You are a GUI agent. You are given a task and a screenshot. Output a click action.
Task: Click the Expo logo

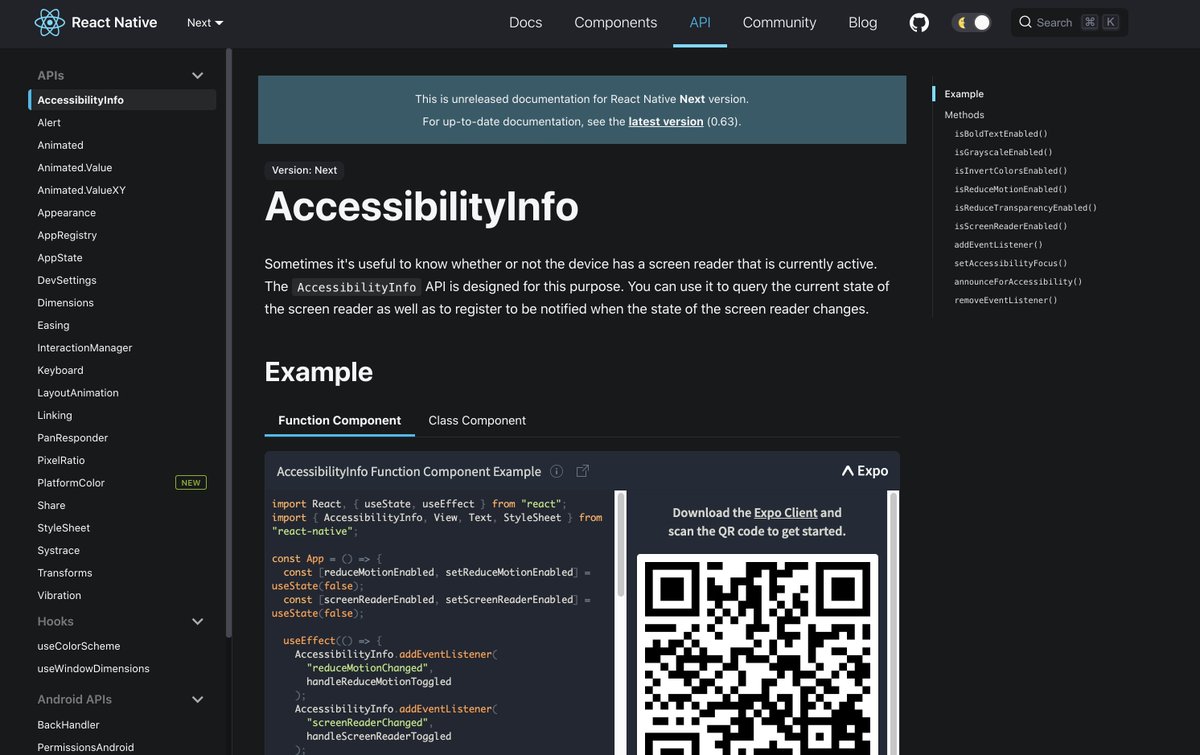pyautogui.click(x=864, y=471)
